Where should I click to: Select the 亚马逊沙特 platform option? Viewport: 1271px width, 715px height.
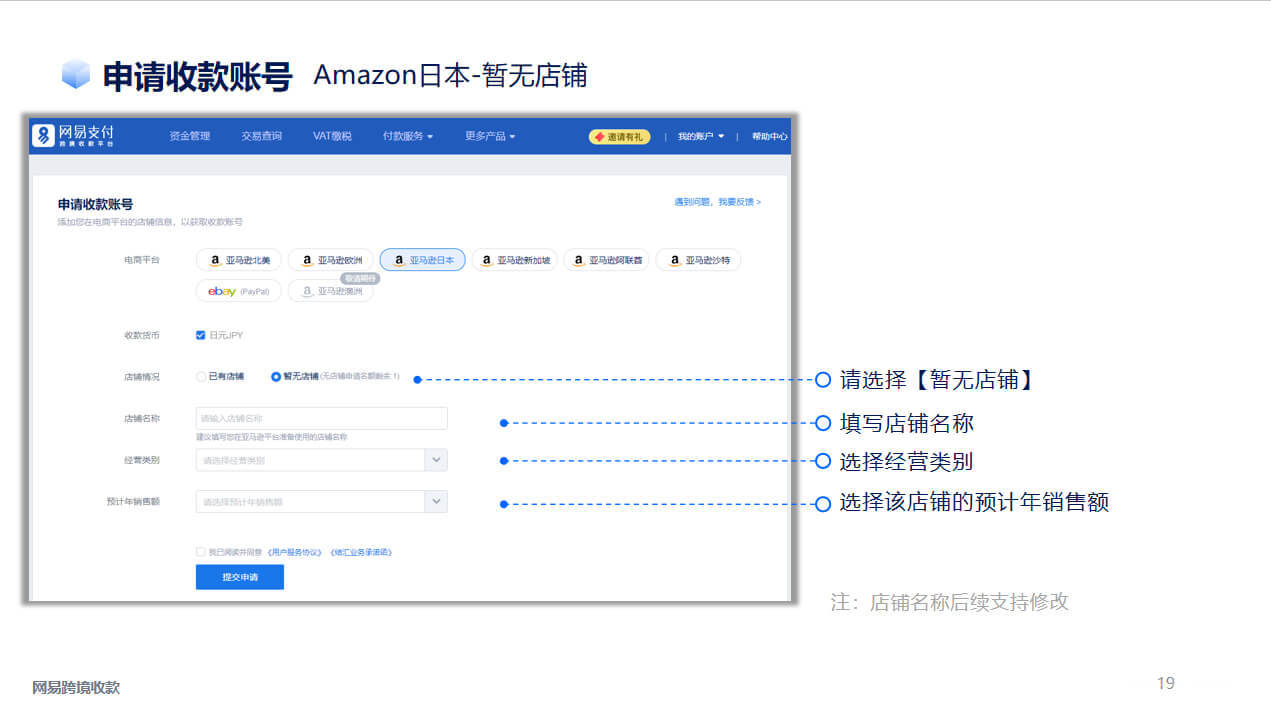point(698,260)
